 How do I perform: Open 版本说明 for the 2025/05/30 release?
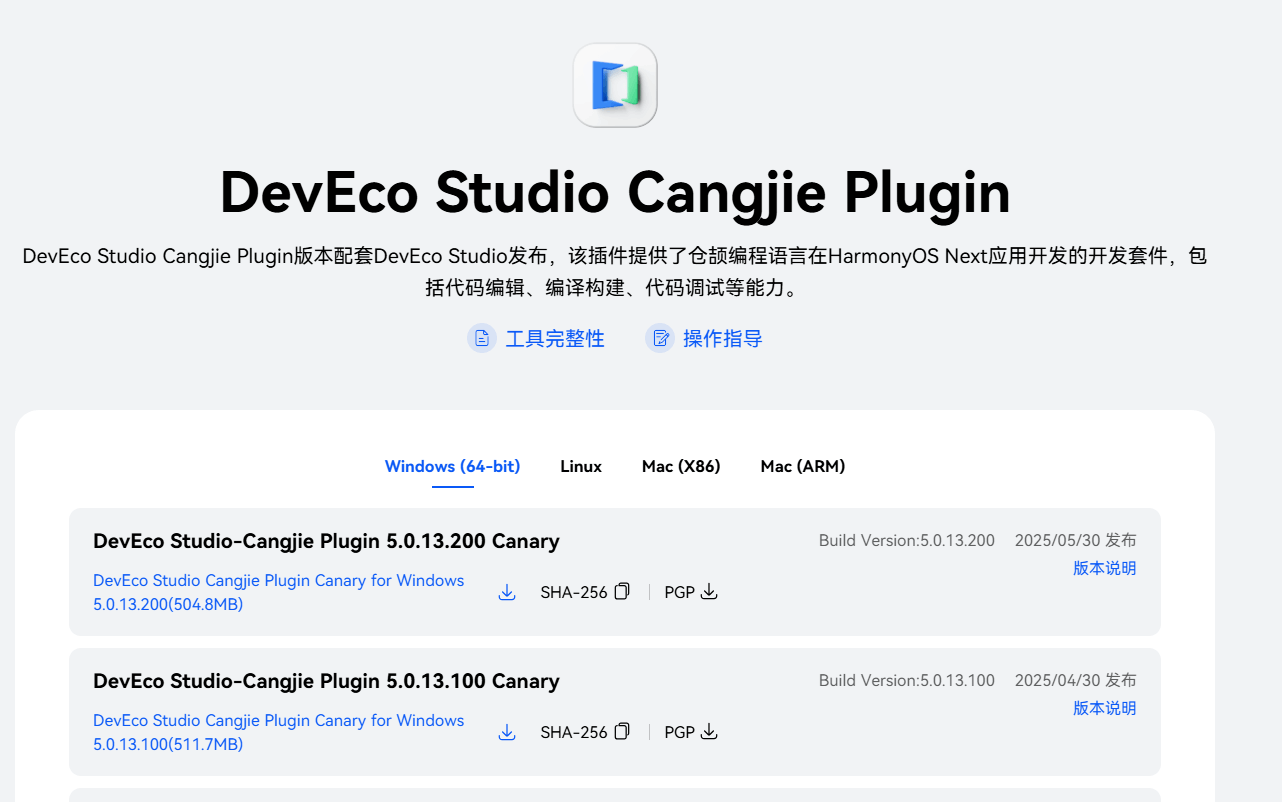[1105, 568]
